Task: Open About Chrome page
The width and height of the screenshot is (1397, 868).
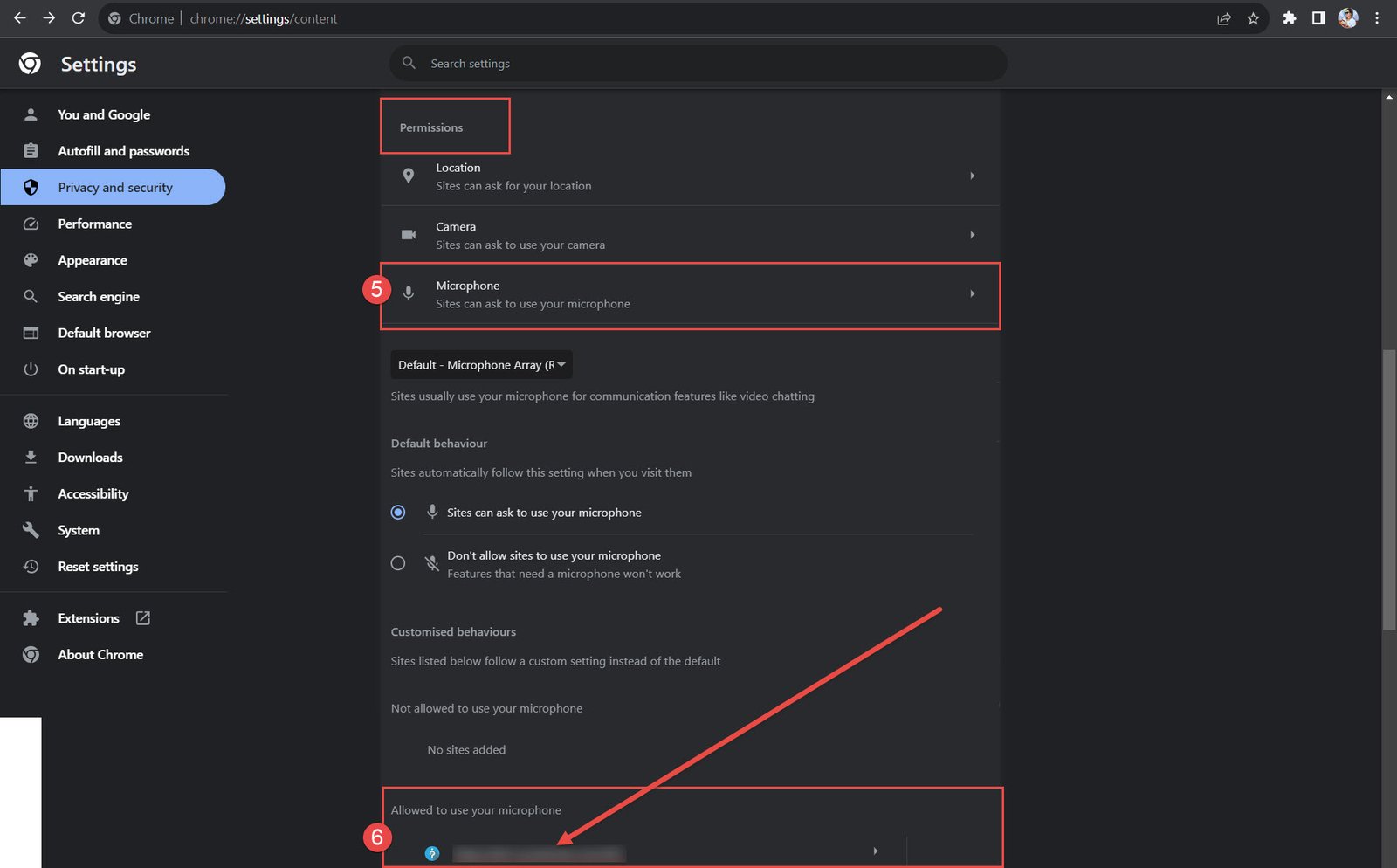Action: 100,655
